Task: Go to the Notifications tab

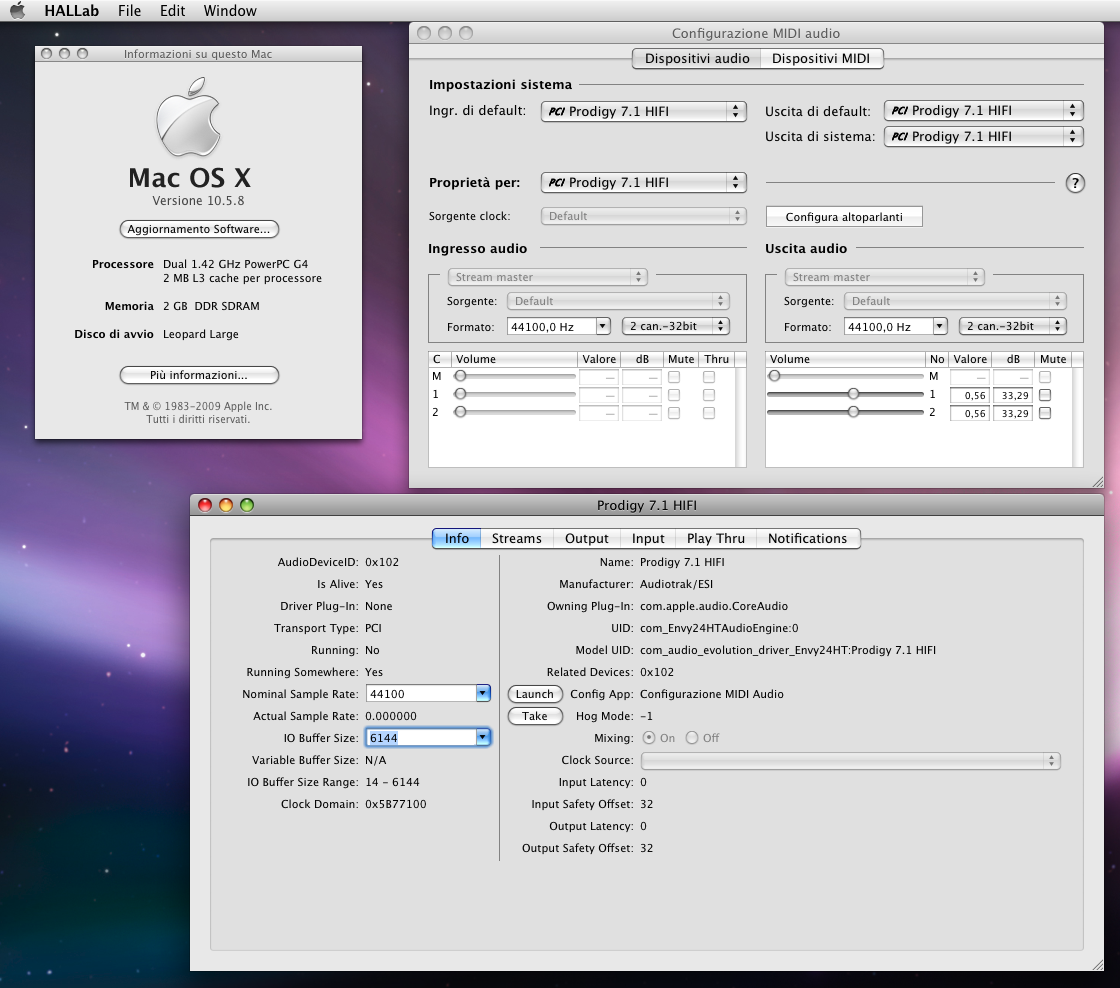Action: tap(808, 539)
